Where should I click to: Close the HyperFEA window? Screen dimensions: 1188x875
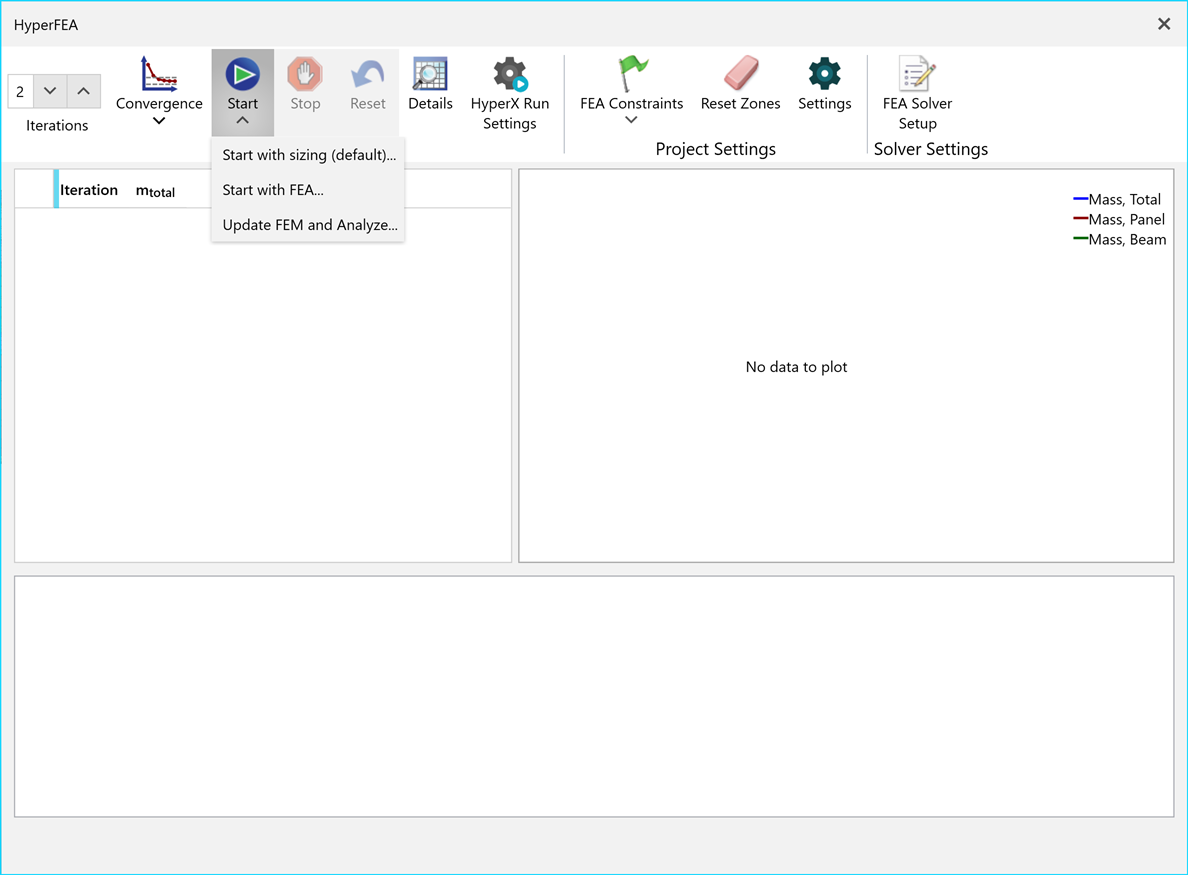click(1164, 24)
